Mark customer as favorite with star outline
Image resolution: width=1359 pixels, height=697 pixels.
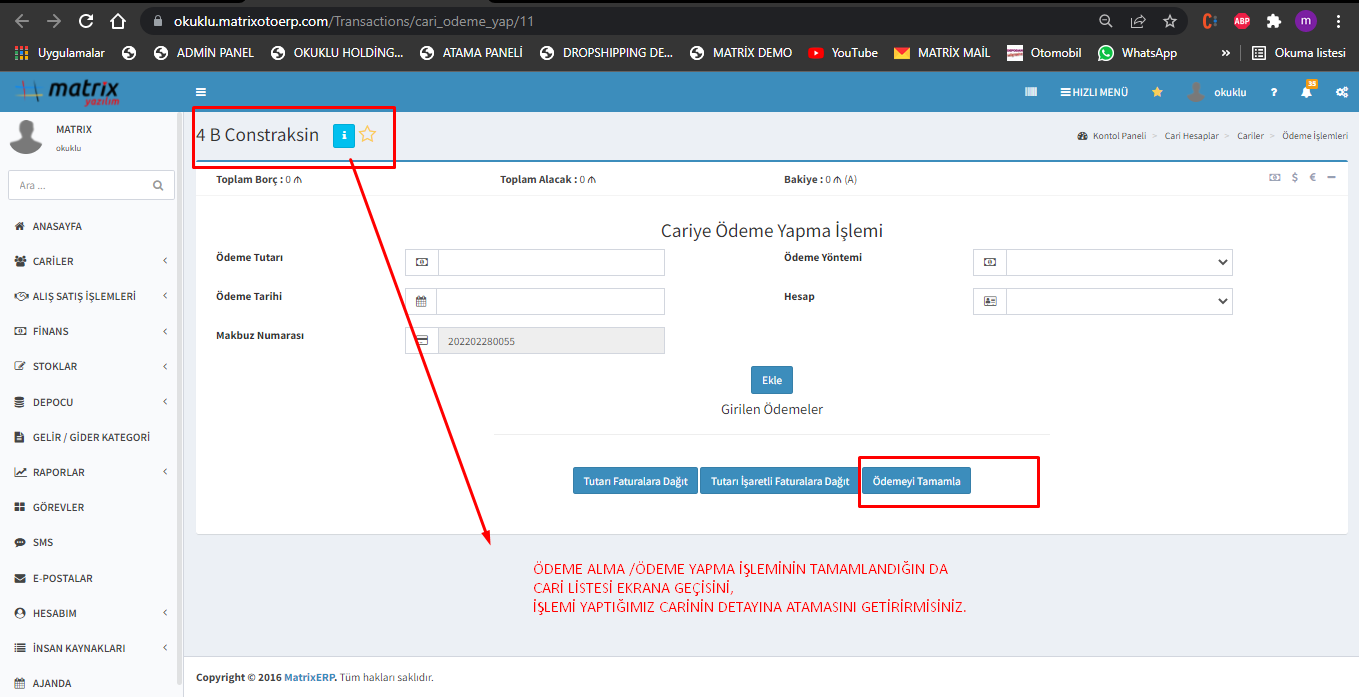(367, 135)
